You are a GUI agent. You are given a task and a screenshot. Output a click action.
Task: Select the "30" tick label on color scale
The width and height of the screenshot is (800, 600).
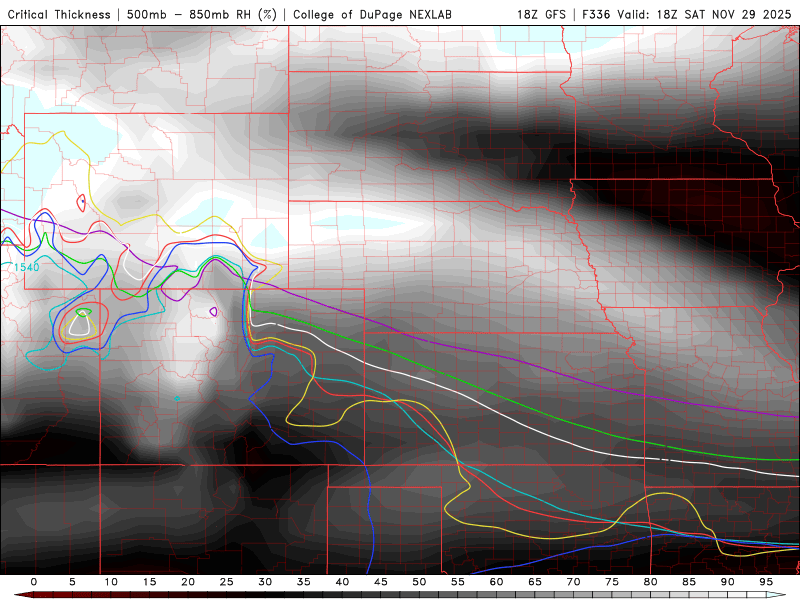coord(265,582)
